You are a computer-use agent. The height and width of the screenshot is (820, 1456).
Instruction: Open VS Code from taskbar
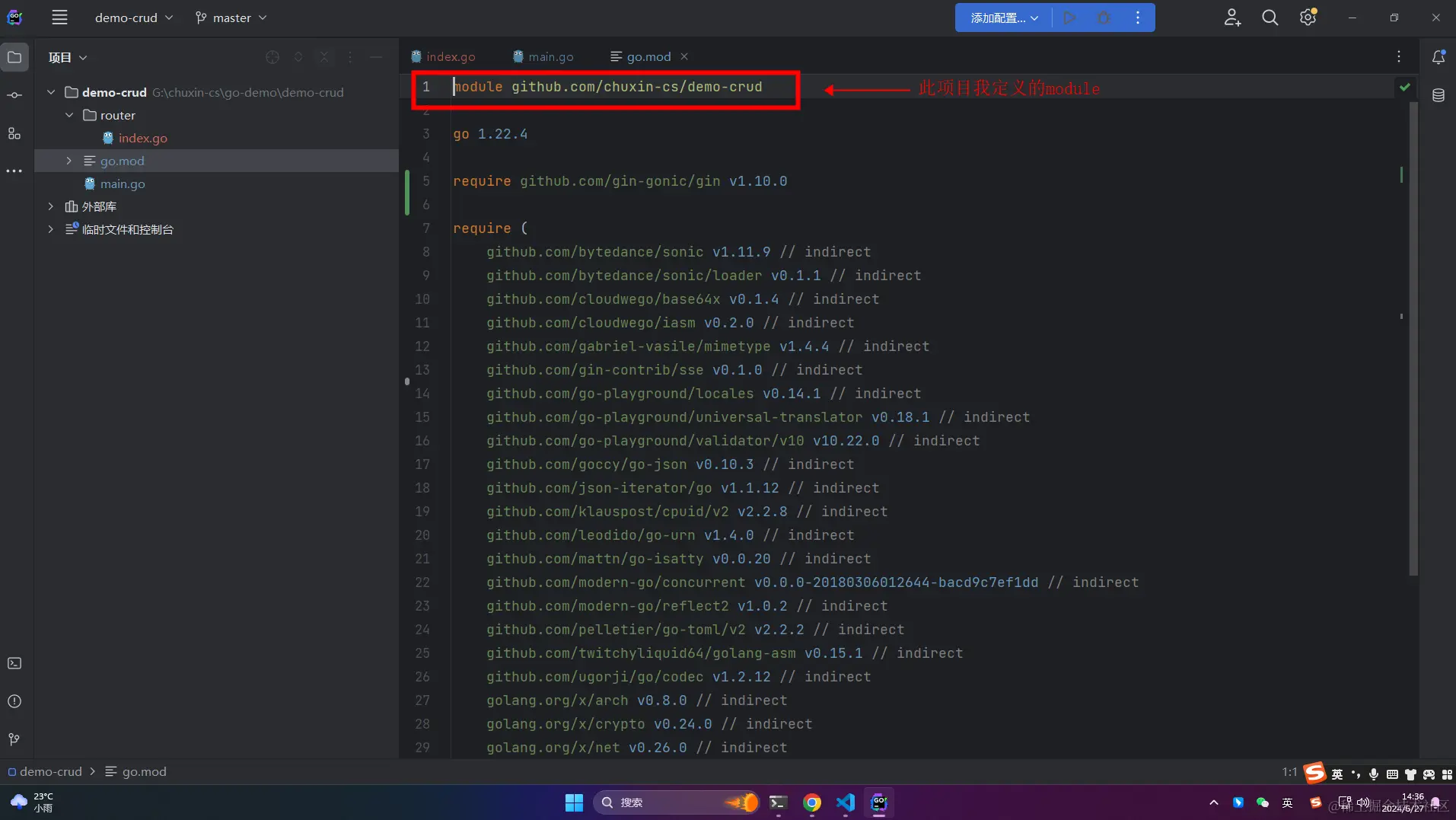coord(846,802)
